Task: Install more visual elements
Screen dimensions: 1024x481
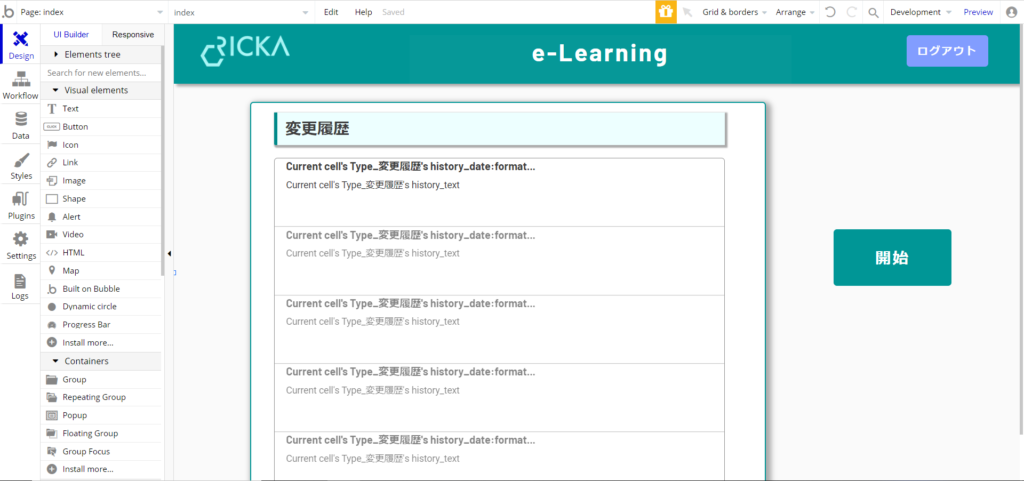Action: [x=101, y=342]
